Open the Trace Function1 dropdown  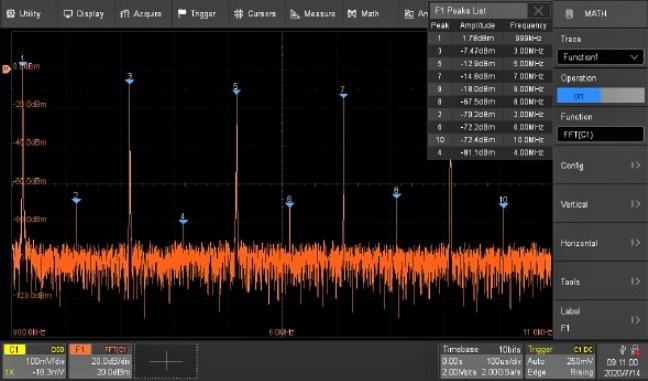click(x=600, y=57)
